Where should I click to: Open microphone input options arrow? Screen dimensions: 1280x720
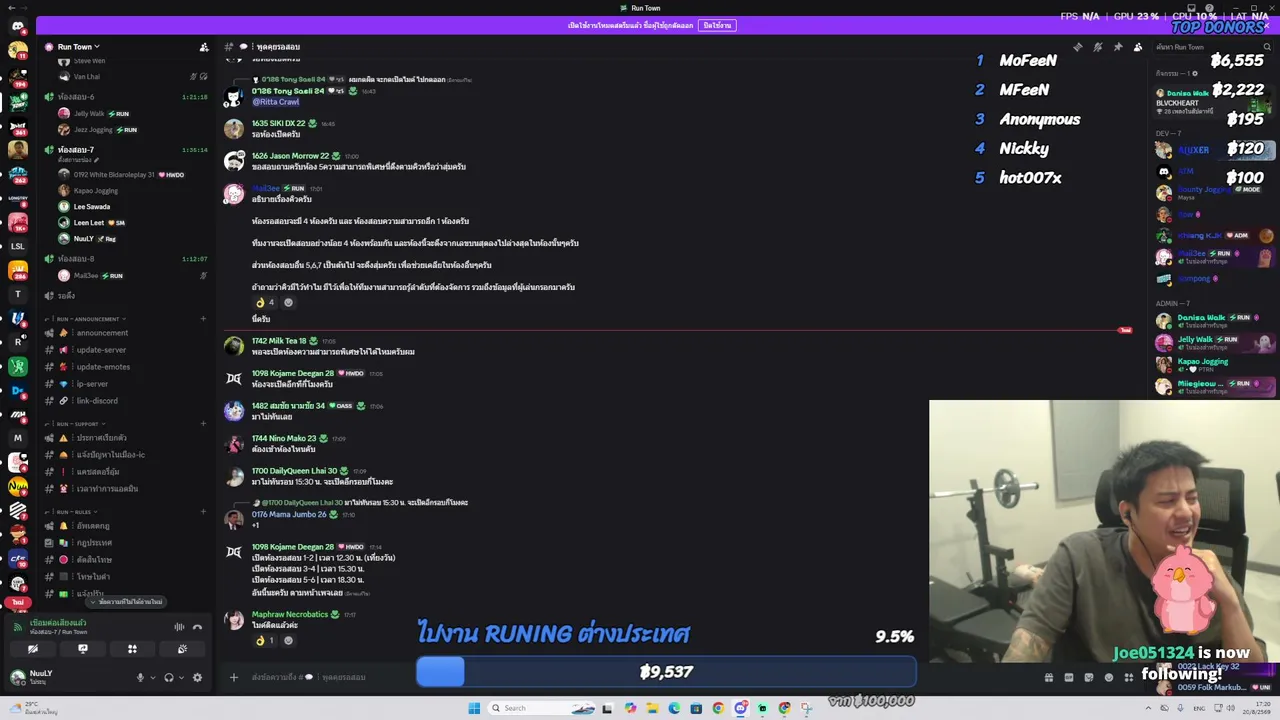pyautogui.click(x=152, y=677)
